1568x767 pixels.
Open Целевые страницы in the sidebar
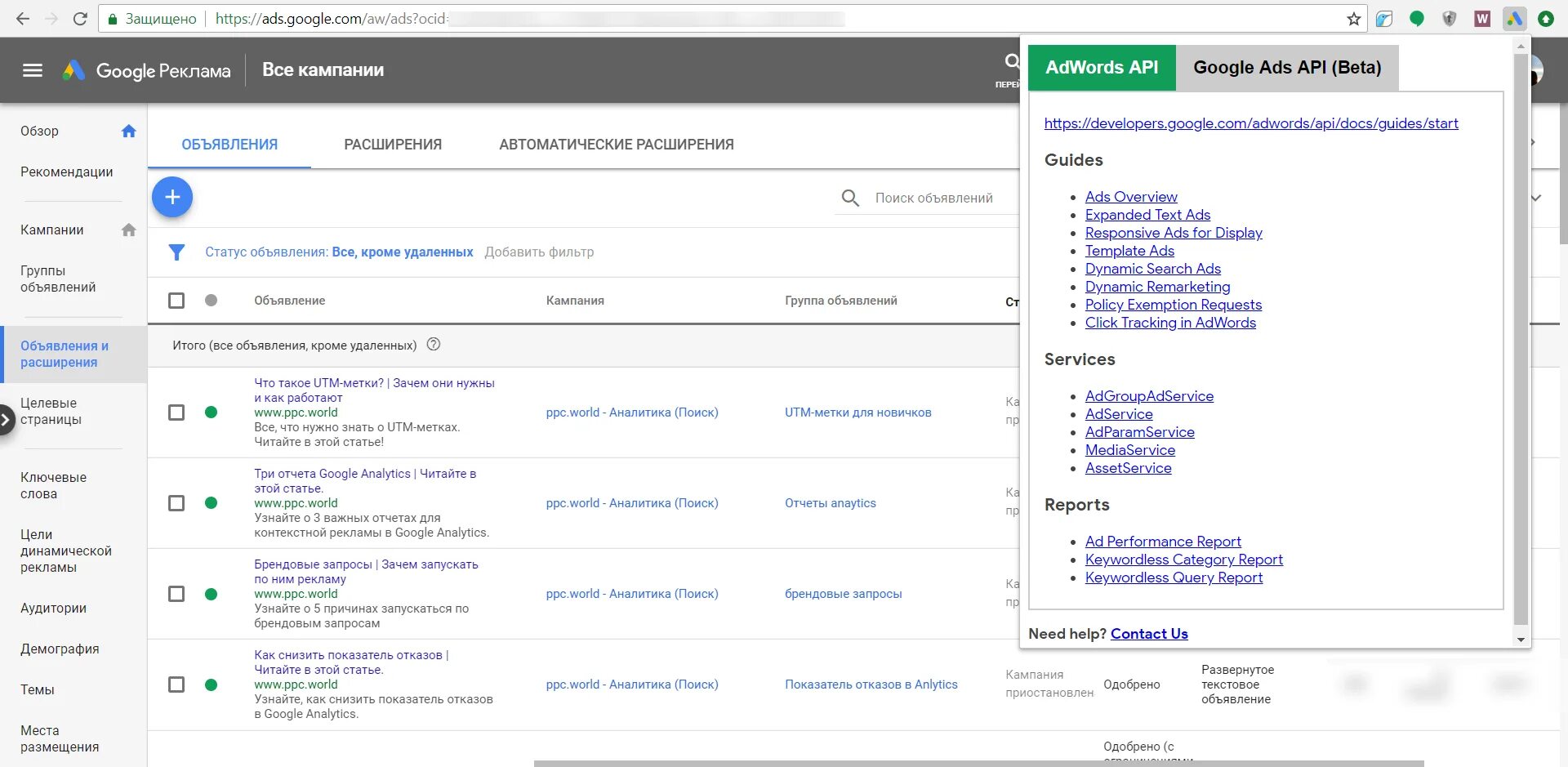(x=51, y=412)
